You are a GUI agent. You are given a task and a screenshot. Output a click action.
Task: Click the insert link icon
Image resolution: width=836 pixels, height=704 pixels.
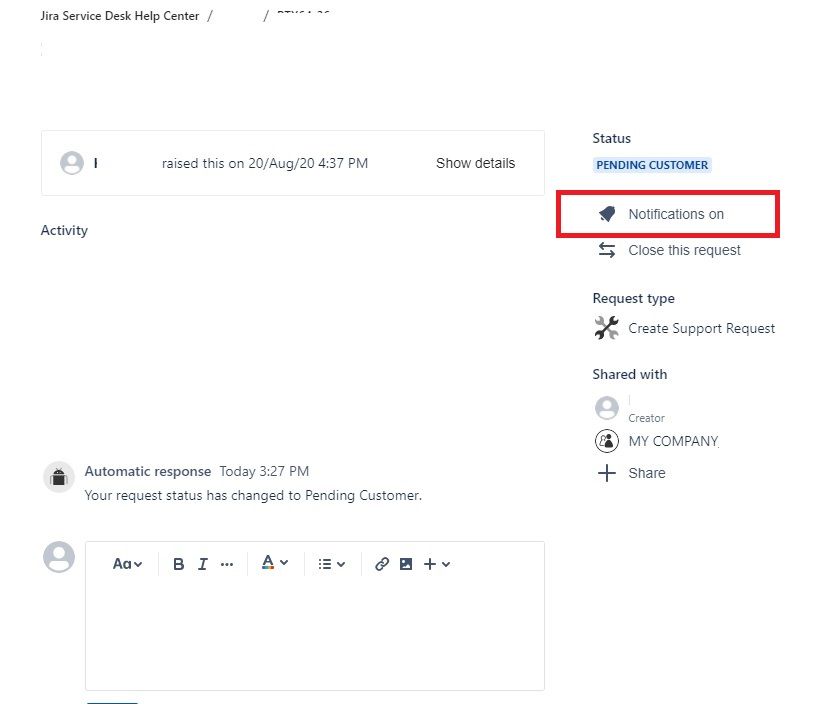pos(382,564)
